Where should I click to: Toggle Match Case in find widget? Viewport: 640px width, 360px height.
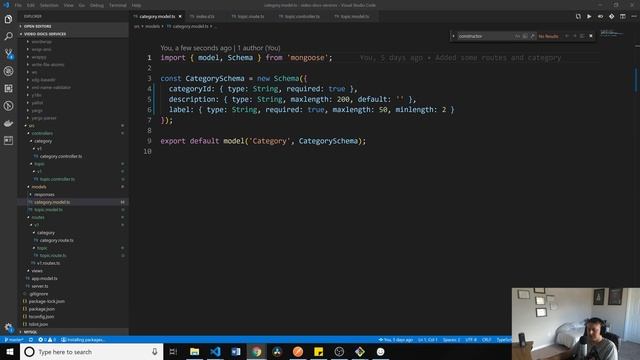click(x=518, y=36)
